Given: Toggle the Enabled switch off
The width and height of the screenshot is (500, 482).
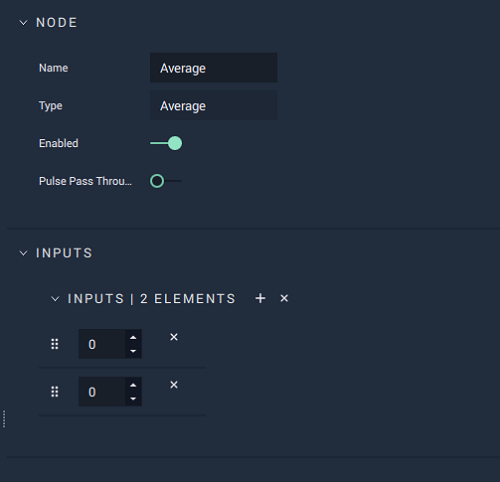Looking at the screenshot, I should pyautogui.click(x=166, y=143).
